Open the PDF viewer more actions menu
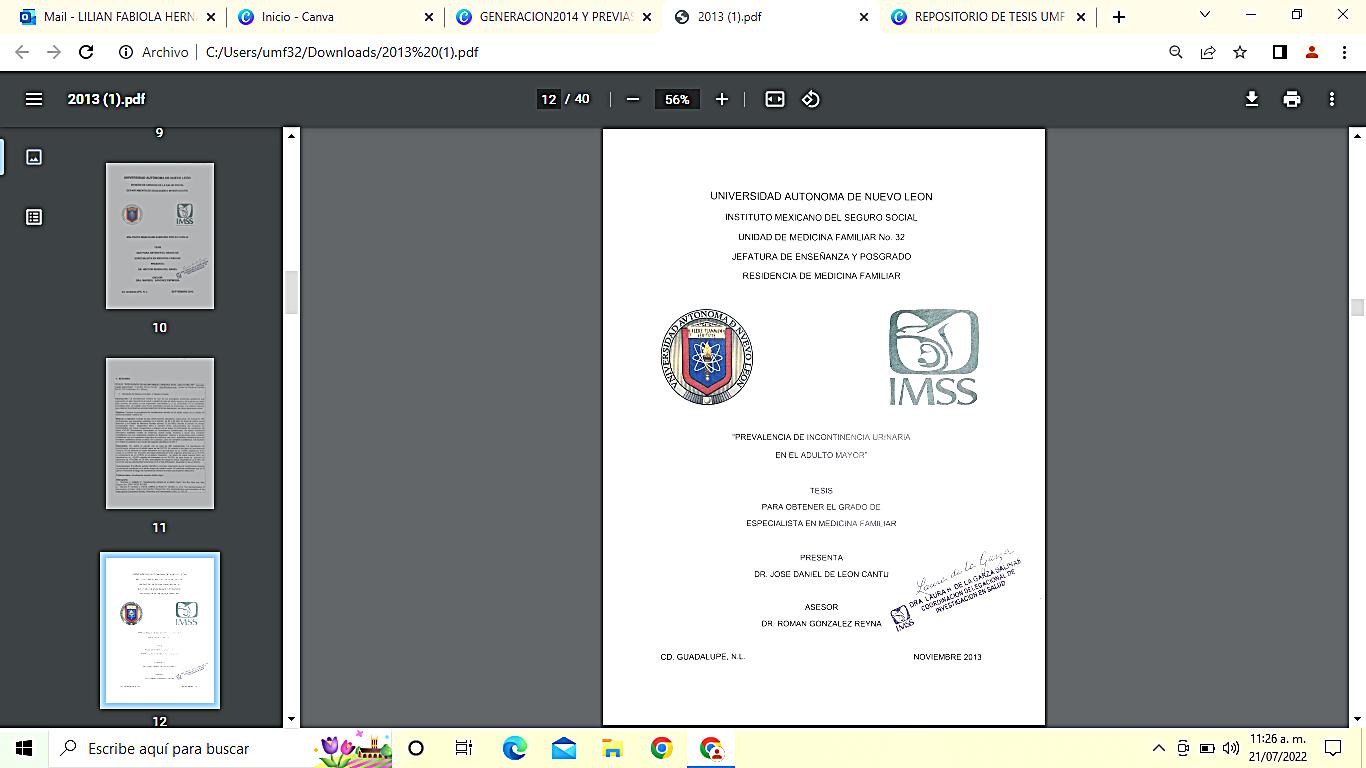The height and width of the screenshot is (768, 1366). (x=1332, y=99)
